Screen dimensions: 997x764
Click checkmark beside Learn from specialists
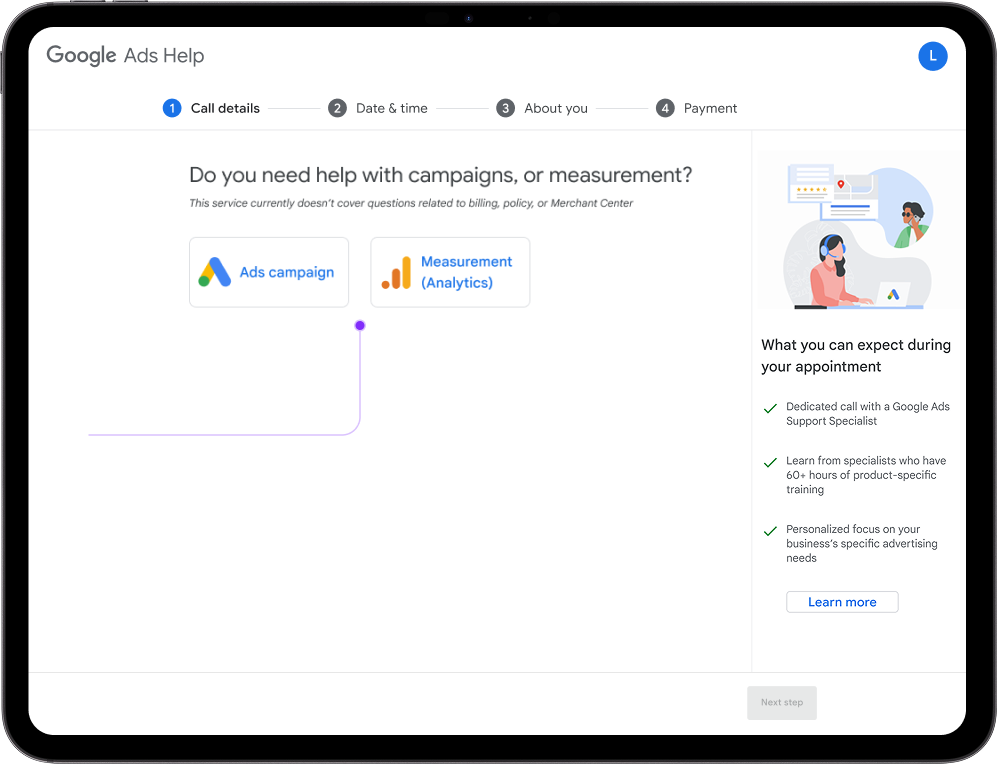tap(770, 462)
